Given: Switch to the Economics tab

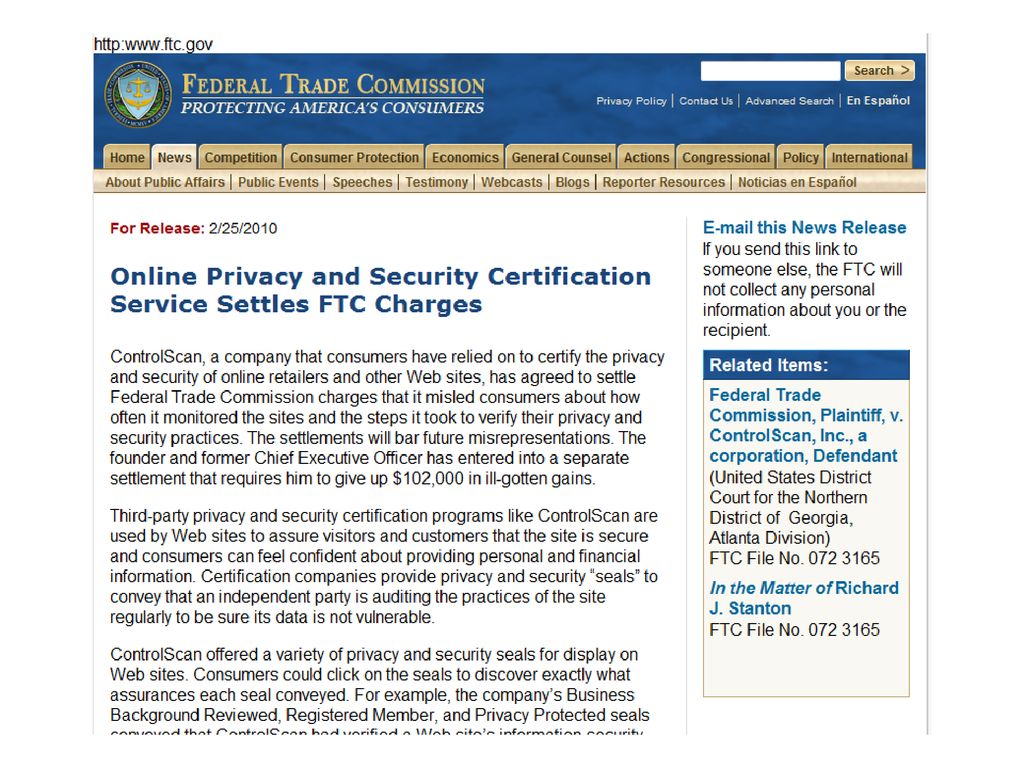Looking at the screenshot, I should (x=465, y=157).
